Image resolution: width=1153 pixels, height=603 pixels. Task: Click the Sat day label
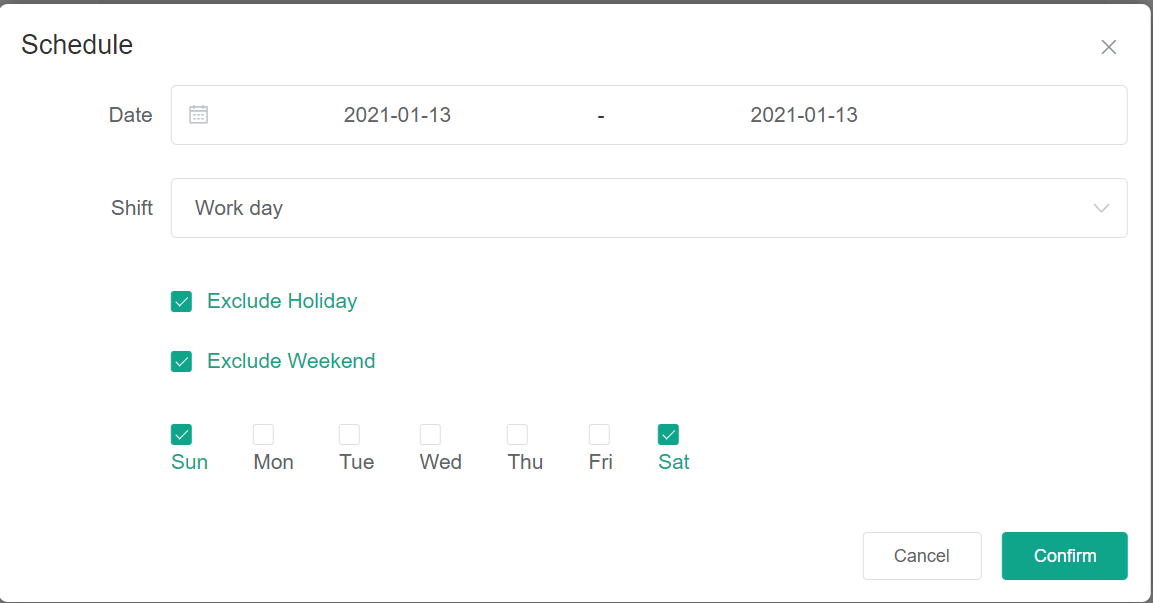tap(674, 462)
